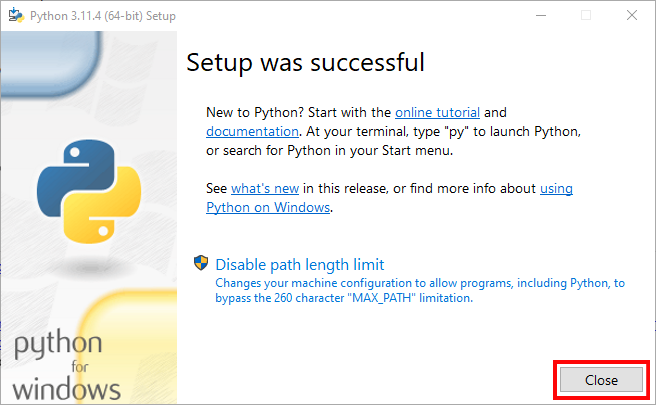The height and width of the screenshot is (405, 656).
Task: Click the "Python 3.11.4 (64-bit) Setup" title text
Action: pos(100,14)
